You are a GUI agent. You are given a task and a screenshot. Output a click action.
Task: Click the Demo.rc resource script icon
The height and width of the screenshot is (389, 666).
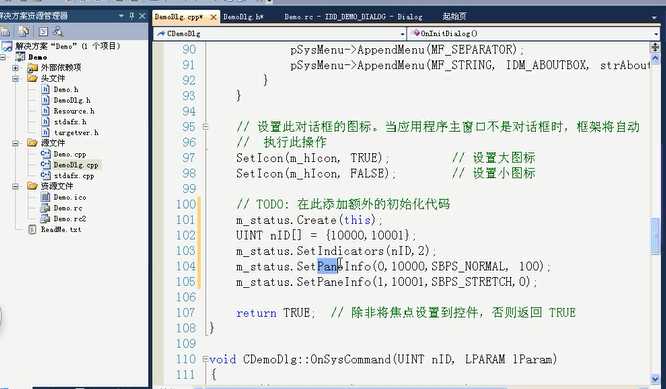tap(45, 208)
